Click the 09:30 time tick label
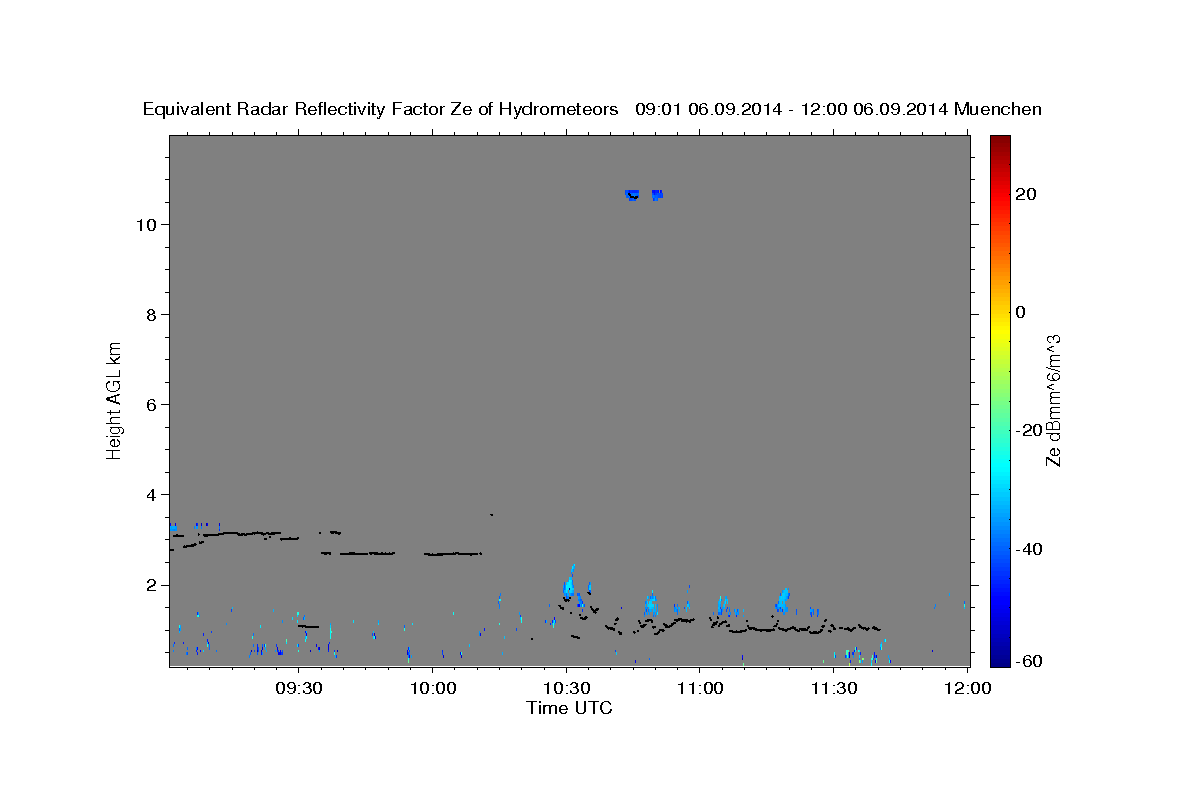This screenshot has height=800, width=1200. pyautogui.click(x=301, y=688)
